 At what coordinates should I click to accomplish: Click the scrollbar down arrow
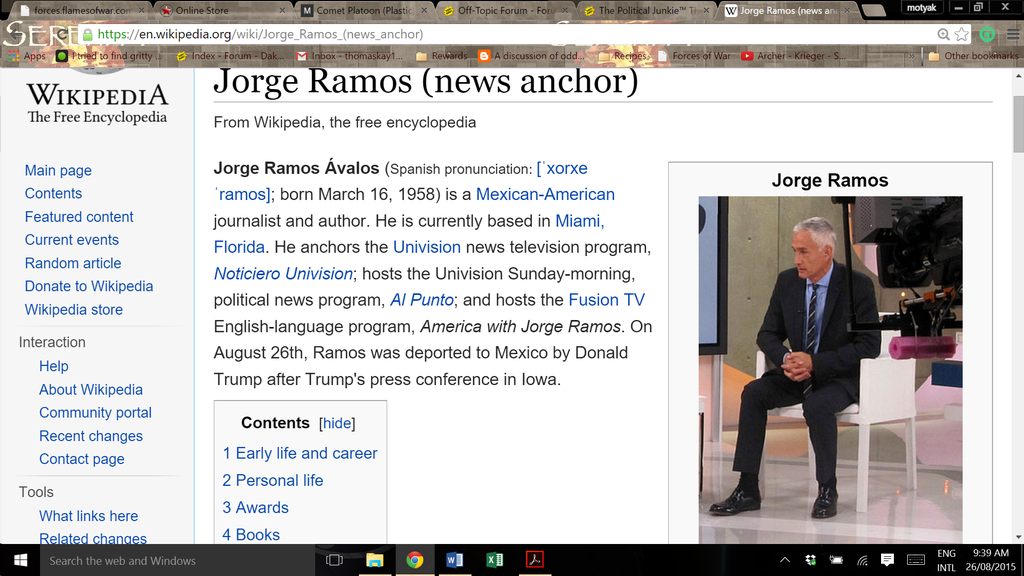click(1018, 537)
